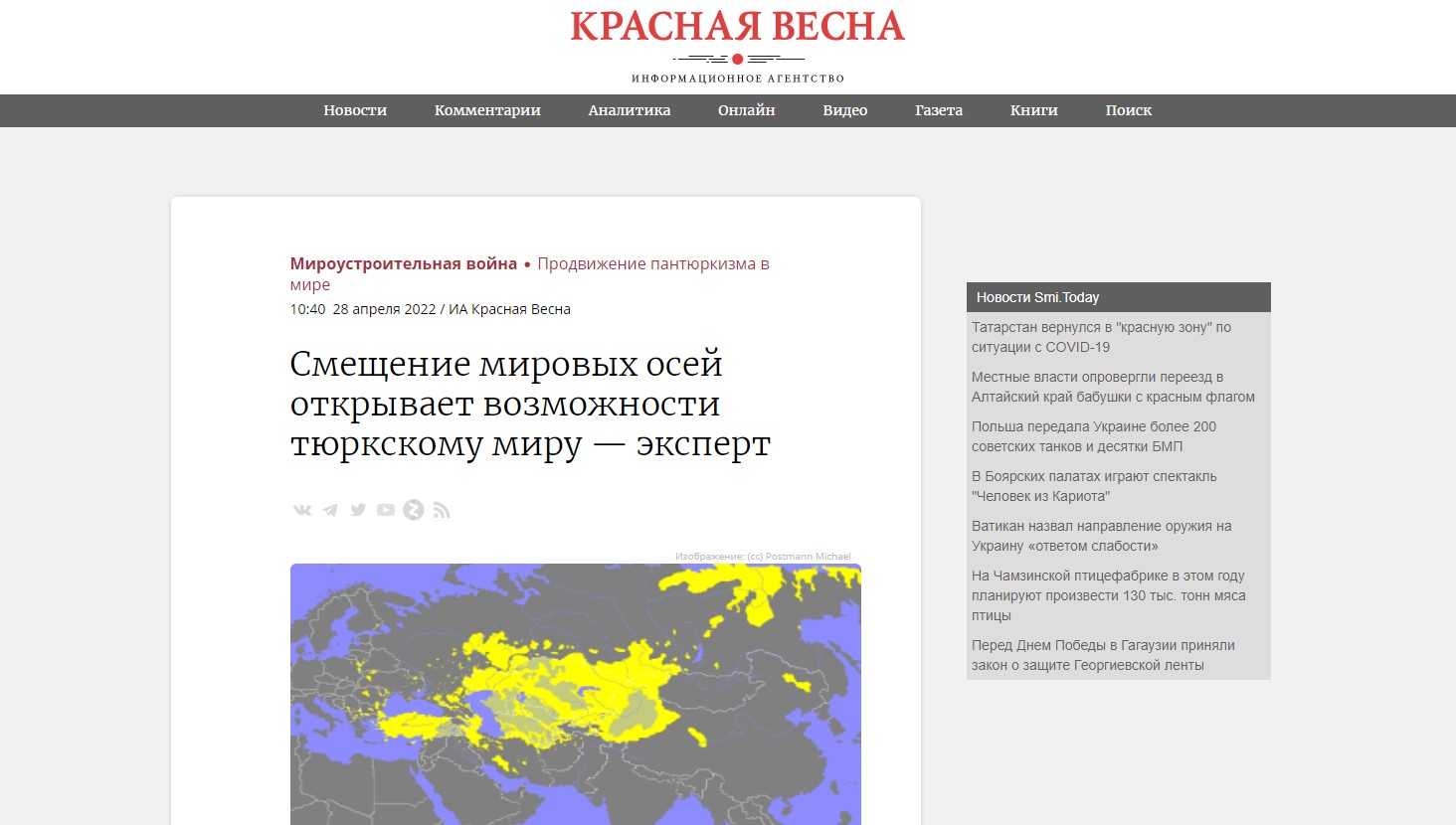The width and height of the screenshot is (1456, 825).
Task: Open the Татарстан COVID-19 news item
Action: 1100,337
